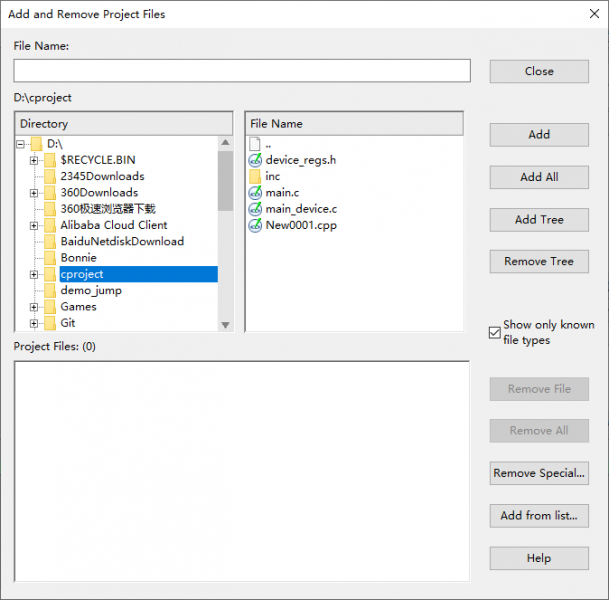Click the Add button
The width and height of the screenshot is (609, 600).
[x=539, y=135]
